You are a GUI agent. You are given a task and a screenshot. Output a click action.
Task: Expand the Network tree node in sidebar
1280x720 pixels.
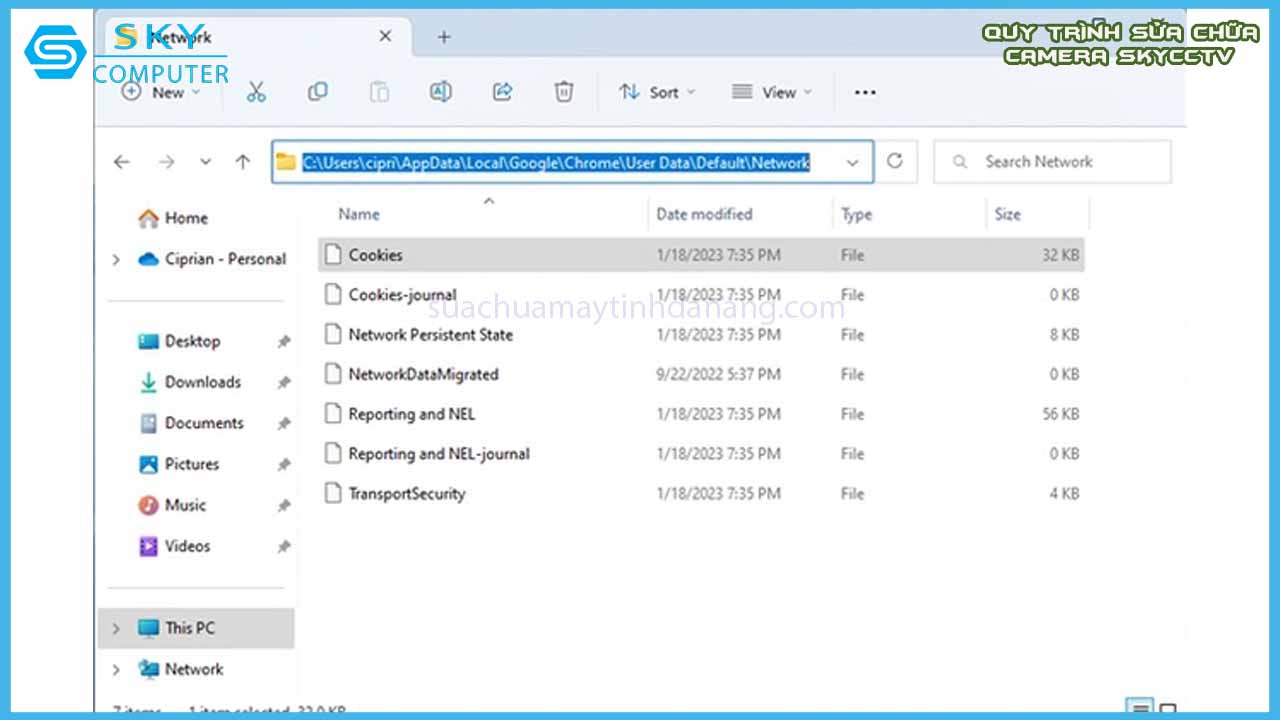click(x=116, y=670)
